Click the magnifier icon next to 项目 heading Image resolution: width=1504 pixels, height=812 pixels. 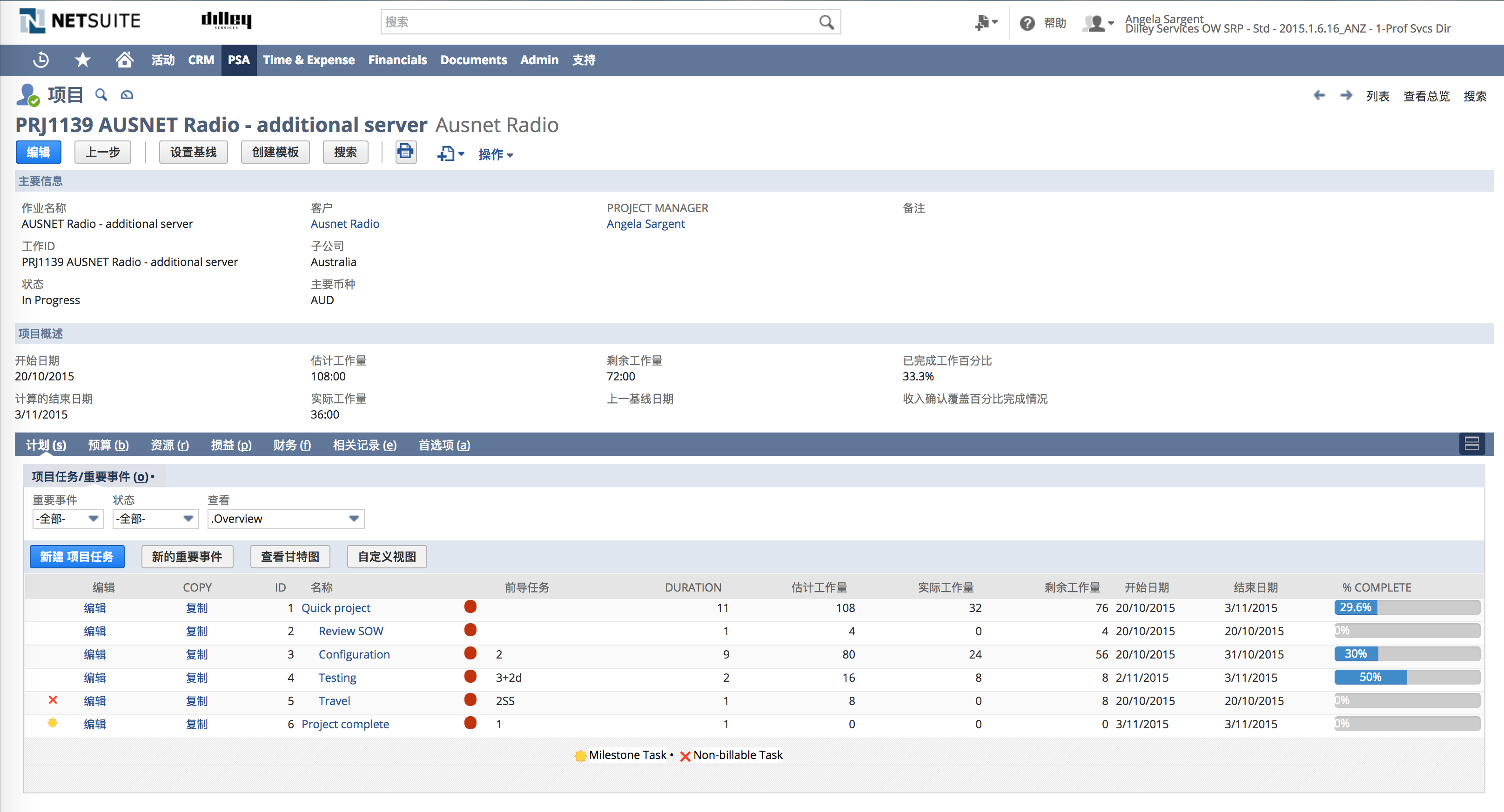pyautogui.click(x=101, y=94)
